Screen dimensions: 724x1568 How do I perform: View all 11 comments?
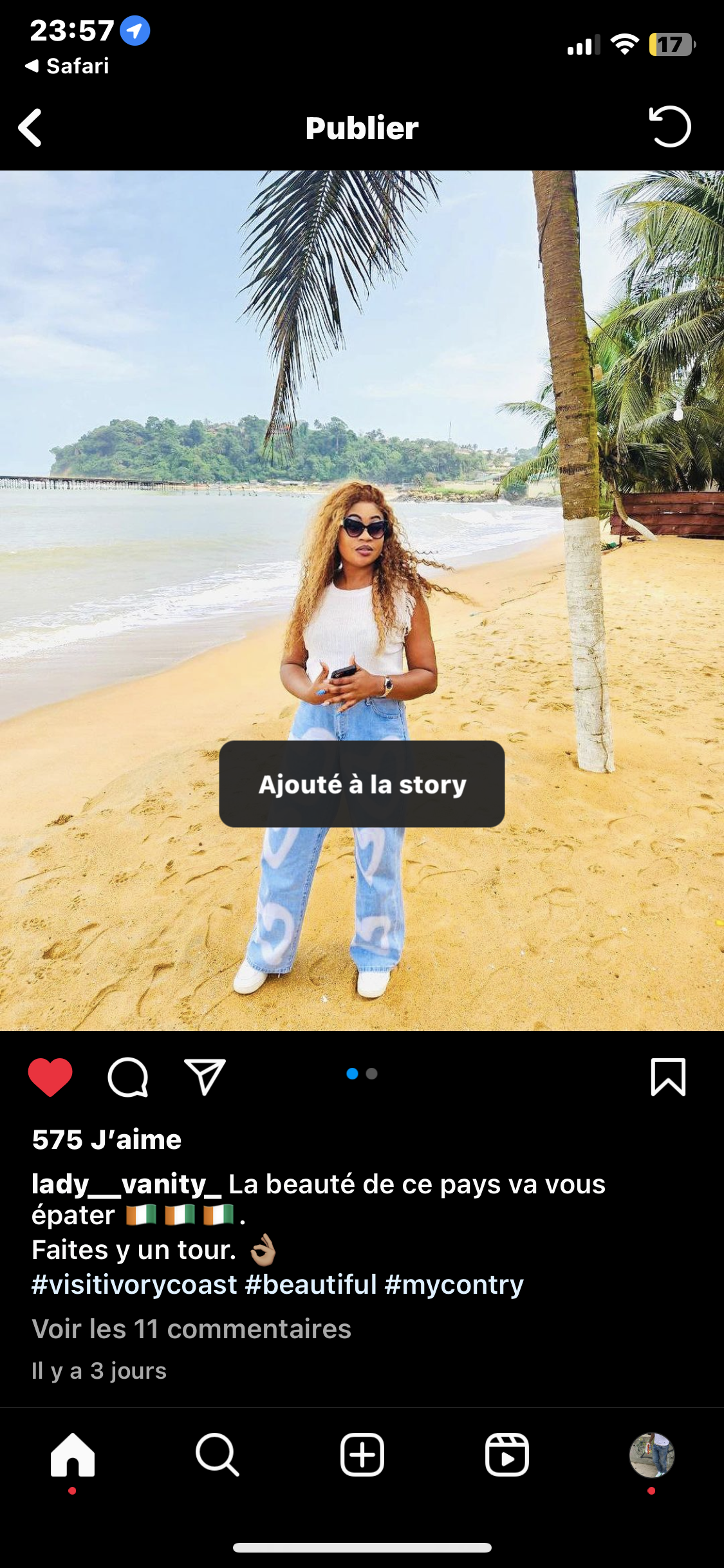pos(192,1329)
